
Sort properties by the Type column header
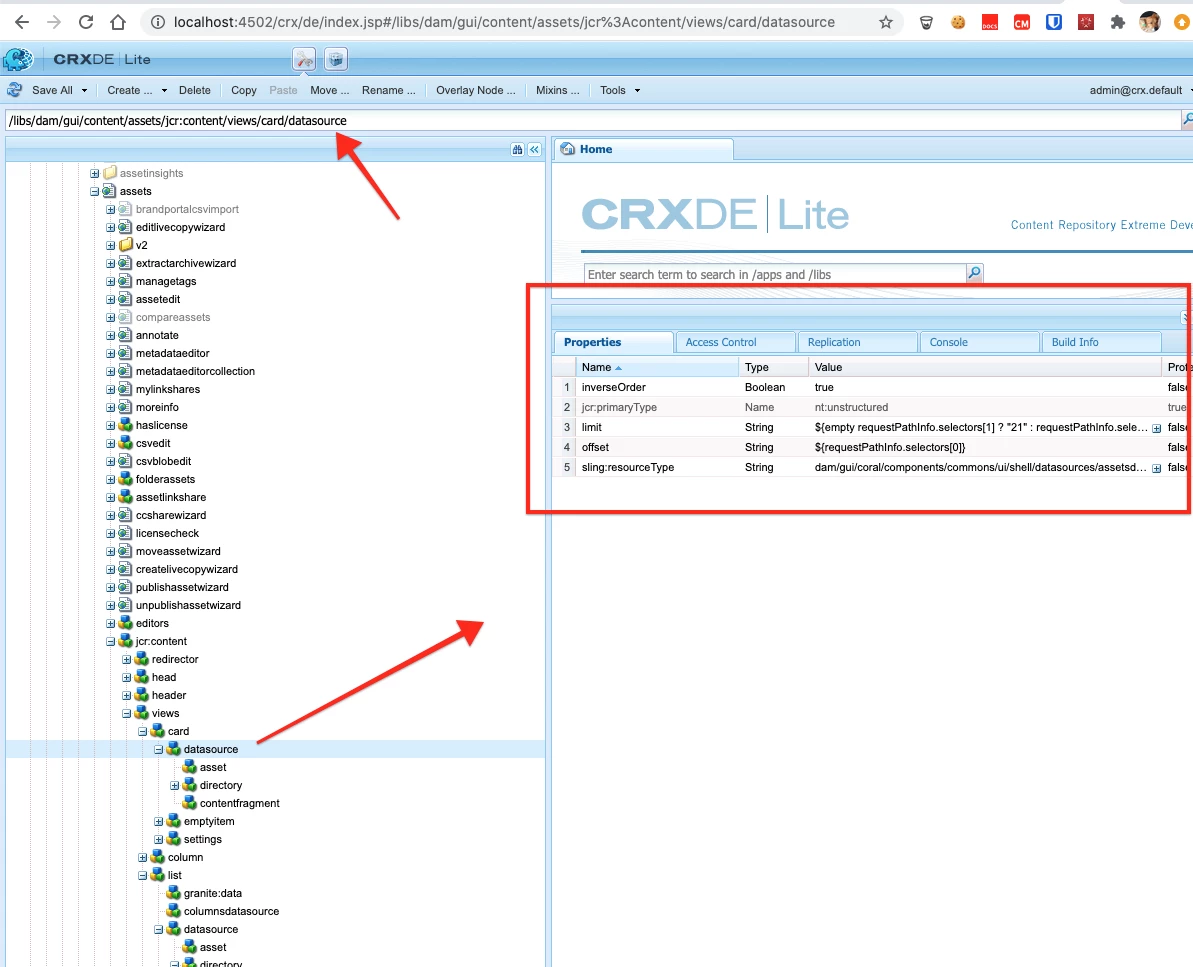point(773,367)
